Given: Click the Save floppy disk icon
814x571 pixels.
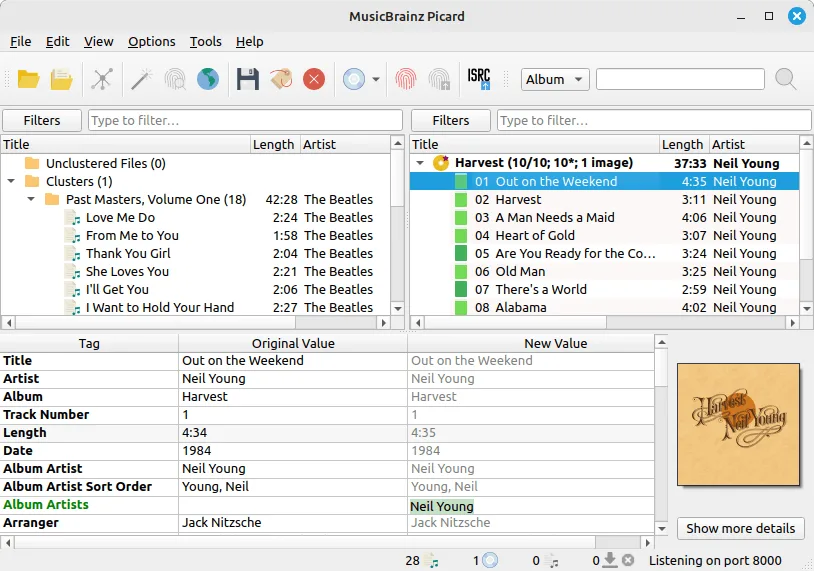Looking at the screenshot, I should [248, 79].
